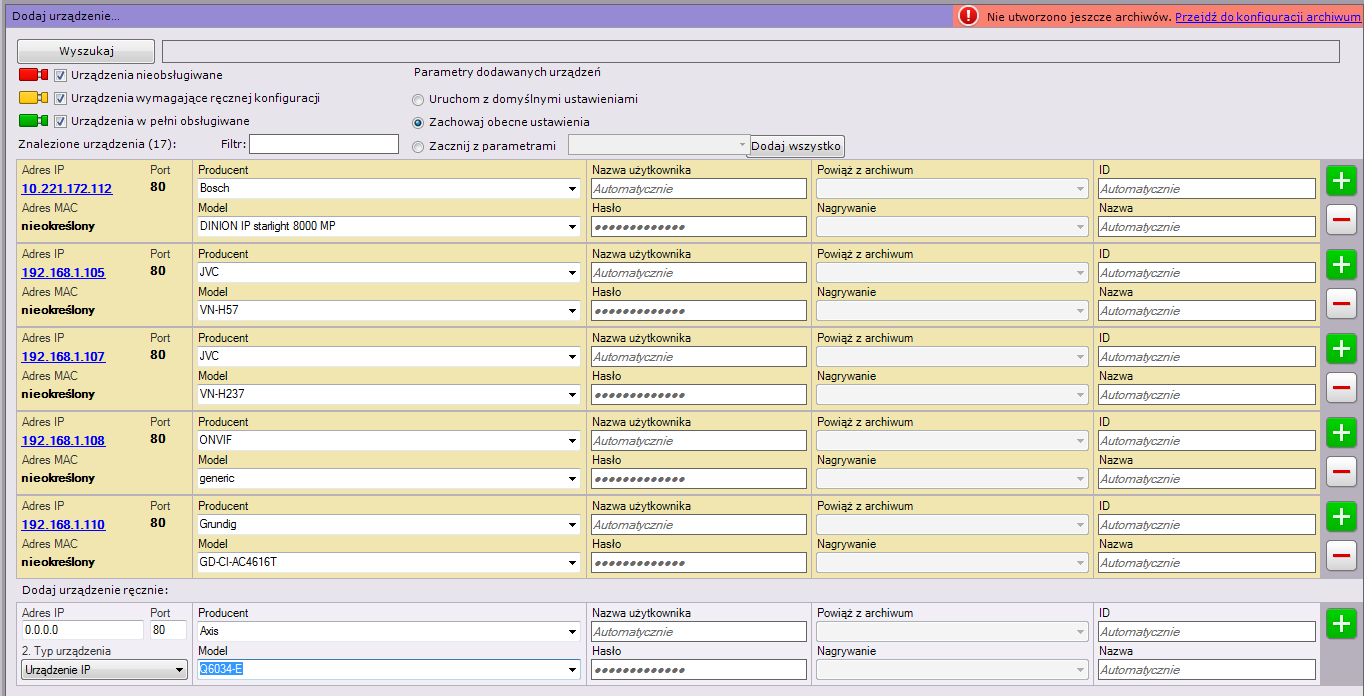Click green plus to add manual device

coord(1341,624)
